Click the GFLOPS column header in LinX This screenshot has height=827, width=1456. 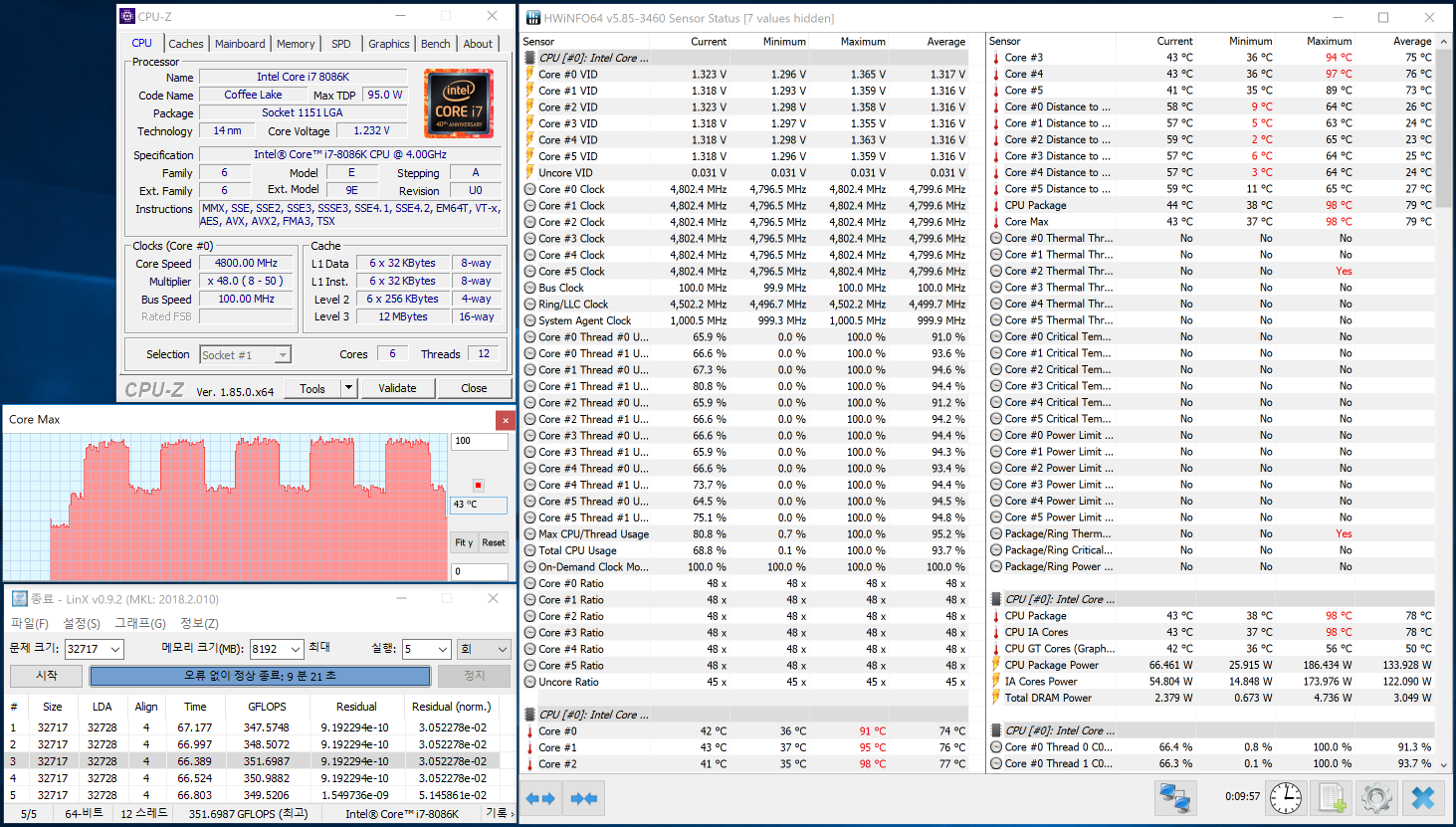(267, 707)
